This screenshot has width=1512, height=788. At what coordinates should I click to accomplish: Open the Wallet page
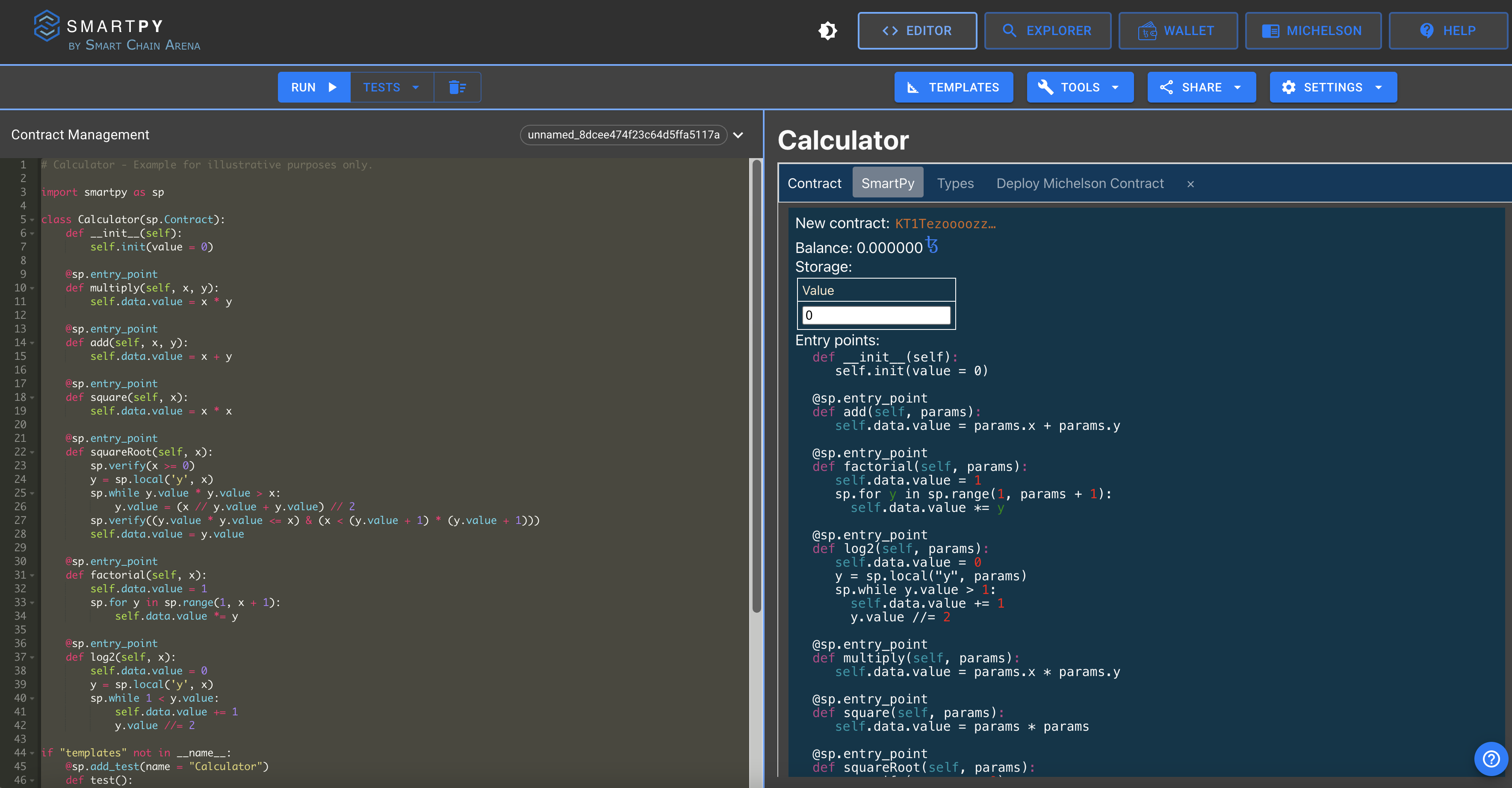tap(1178, 30)
